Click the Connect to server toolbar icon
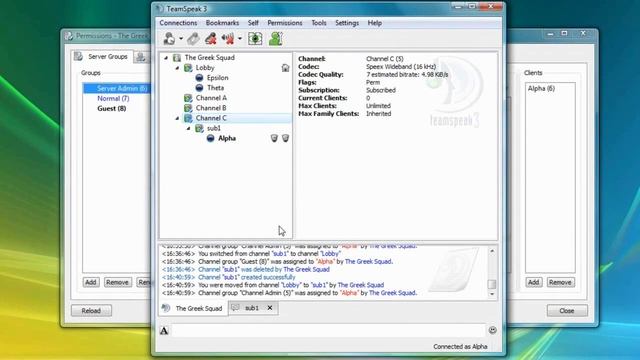 [169, 39]
